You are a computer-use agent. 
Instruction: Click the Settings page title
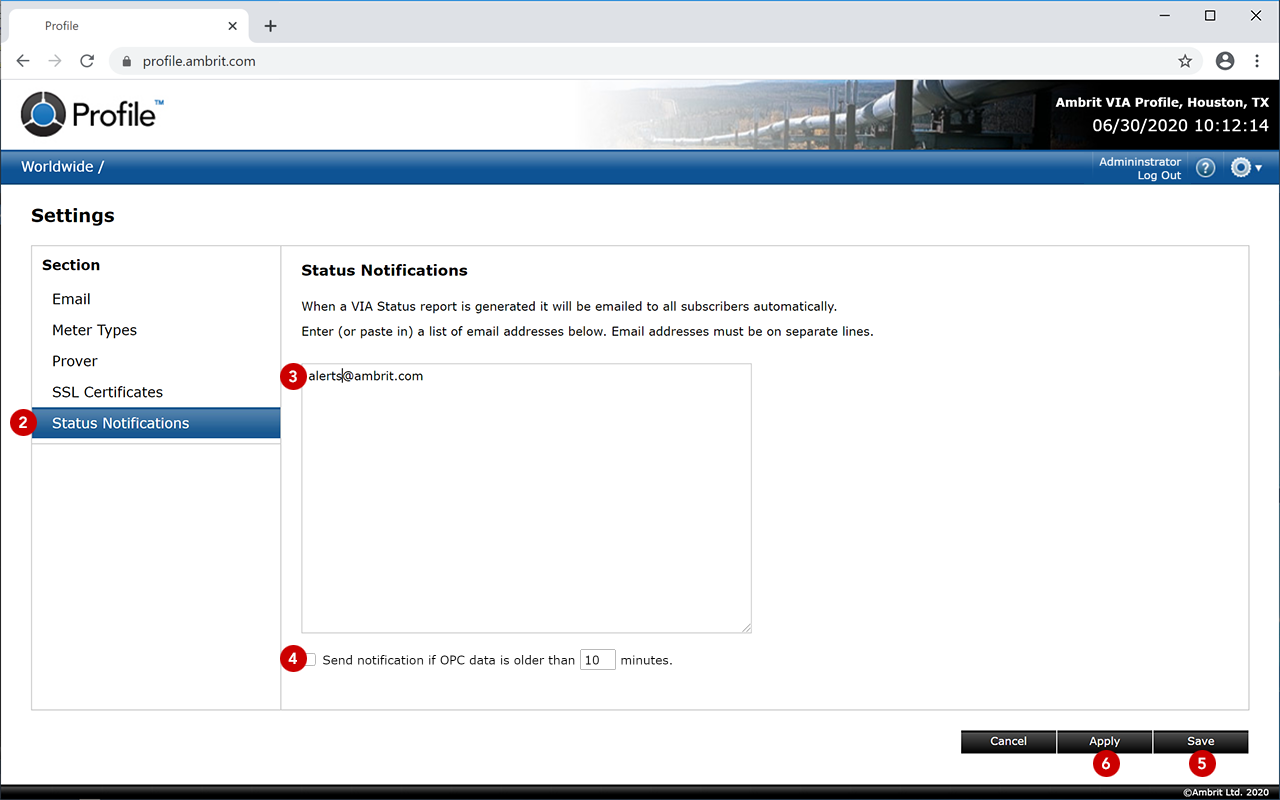[73, 215]
